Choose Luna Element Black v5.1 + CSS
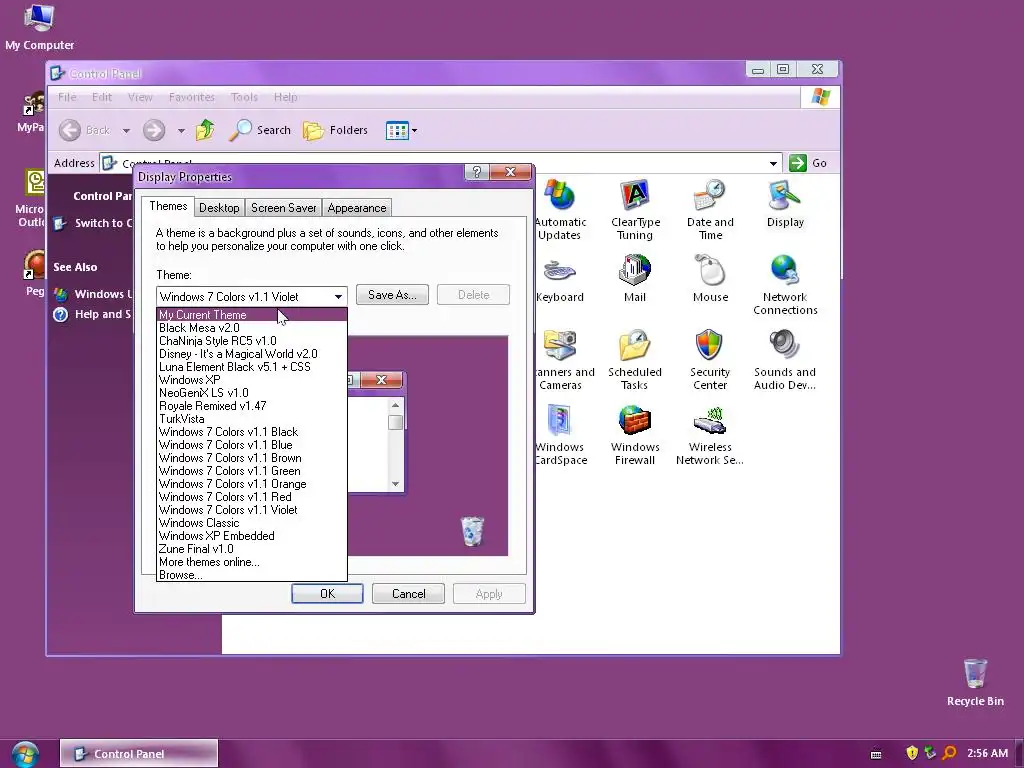 click(251, 367)
